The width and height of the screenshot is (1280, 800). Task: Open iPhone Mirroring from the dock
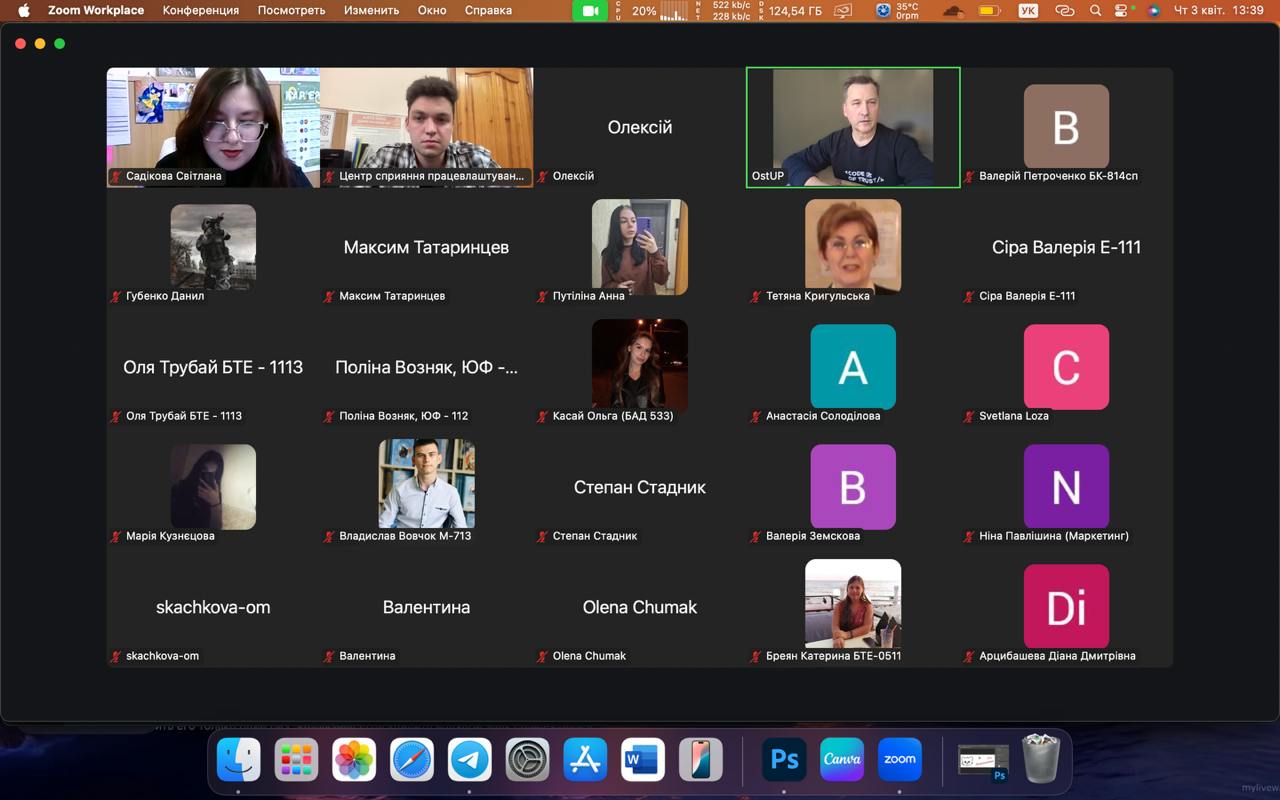tap(700, 760)
